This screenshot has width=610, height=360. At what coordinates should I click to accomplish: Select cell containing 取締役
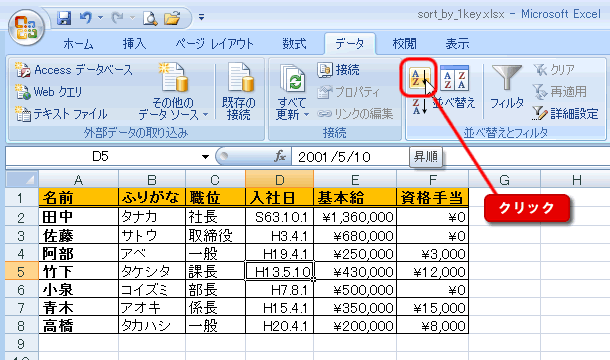pos(215,235)
